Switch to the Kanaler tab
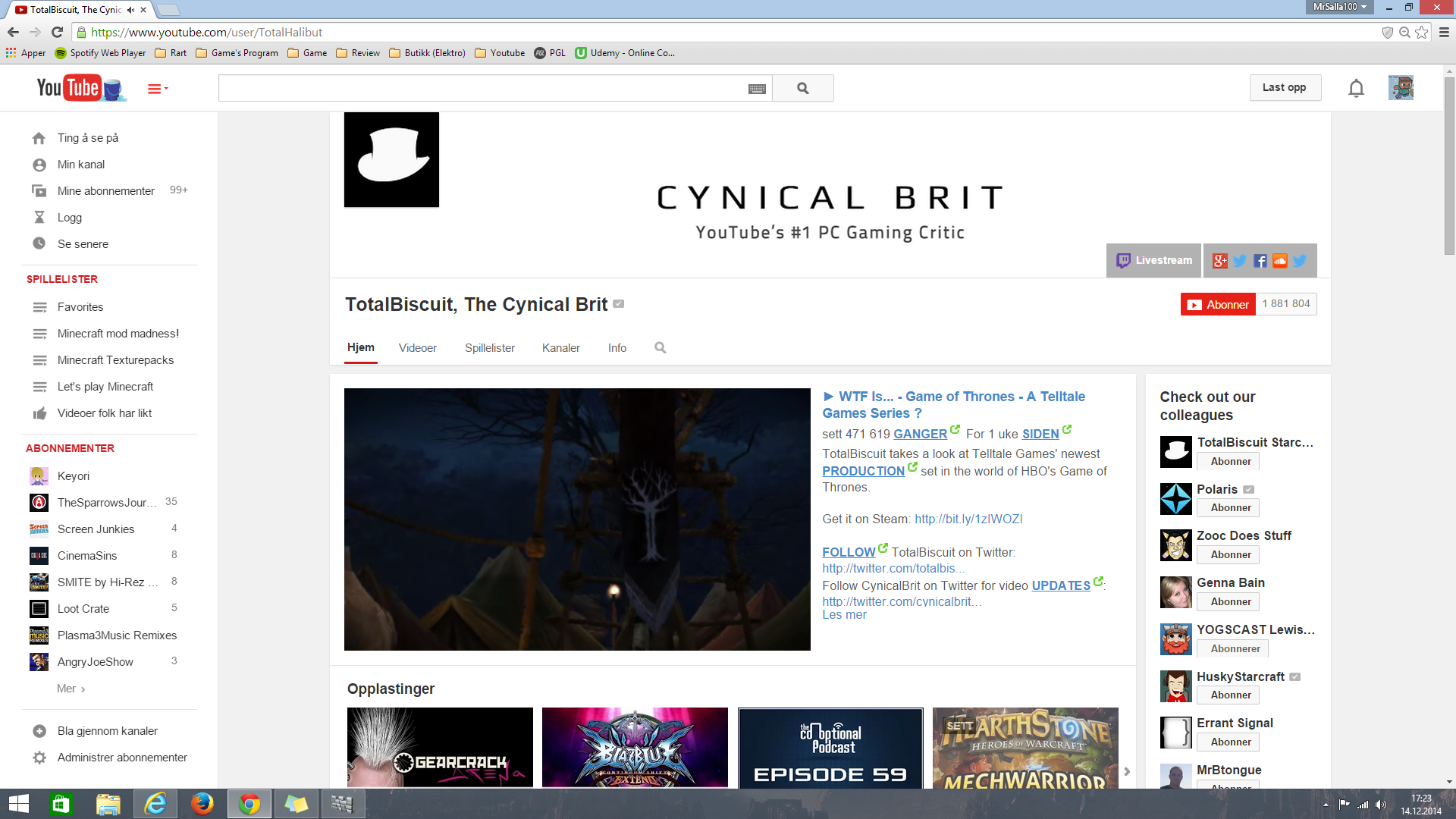 coord(561,348)
